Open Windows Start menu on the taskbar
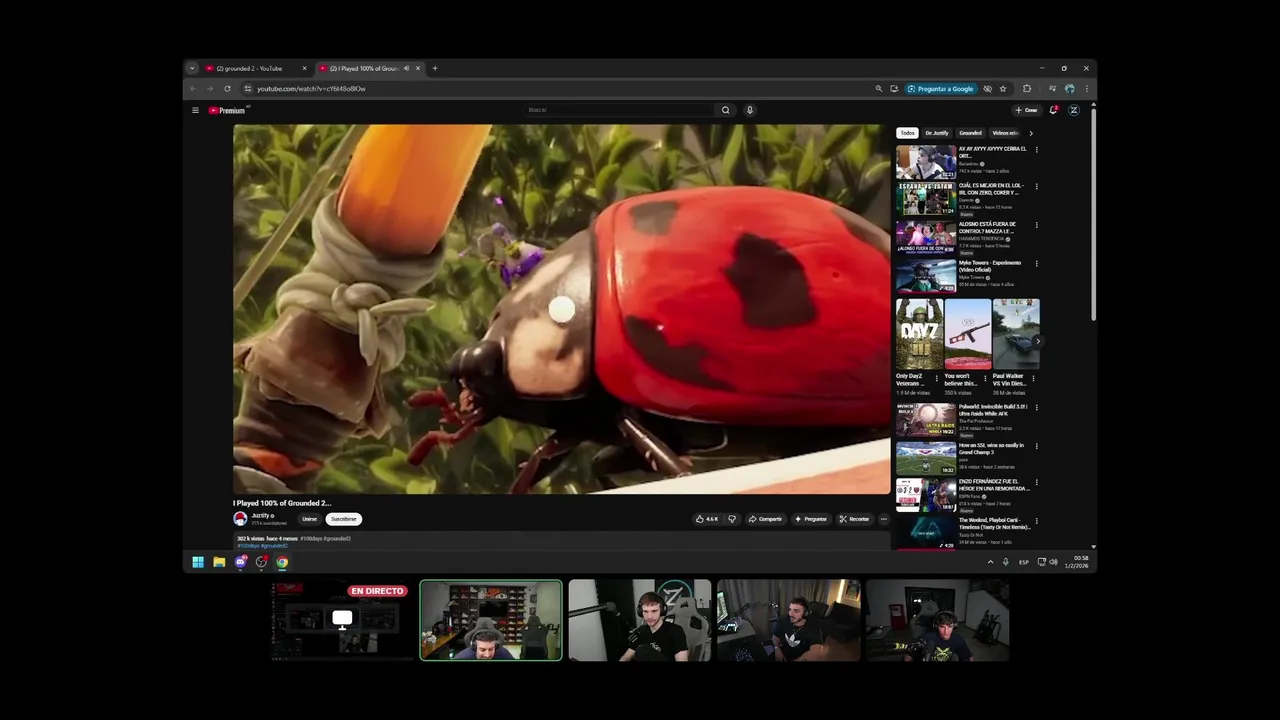The height and width of the screenshot is (720, 1280). (198, 562)
